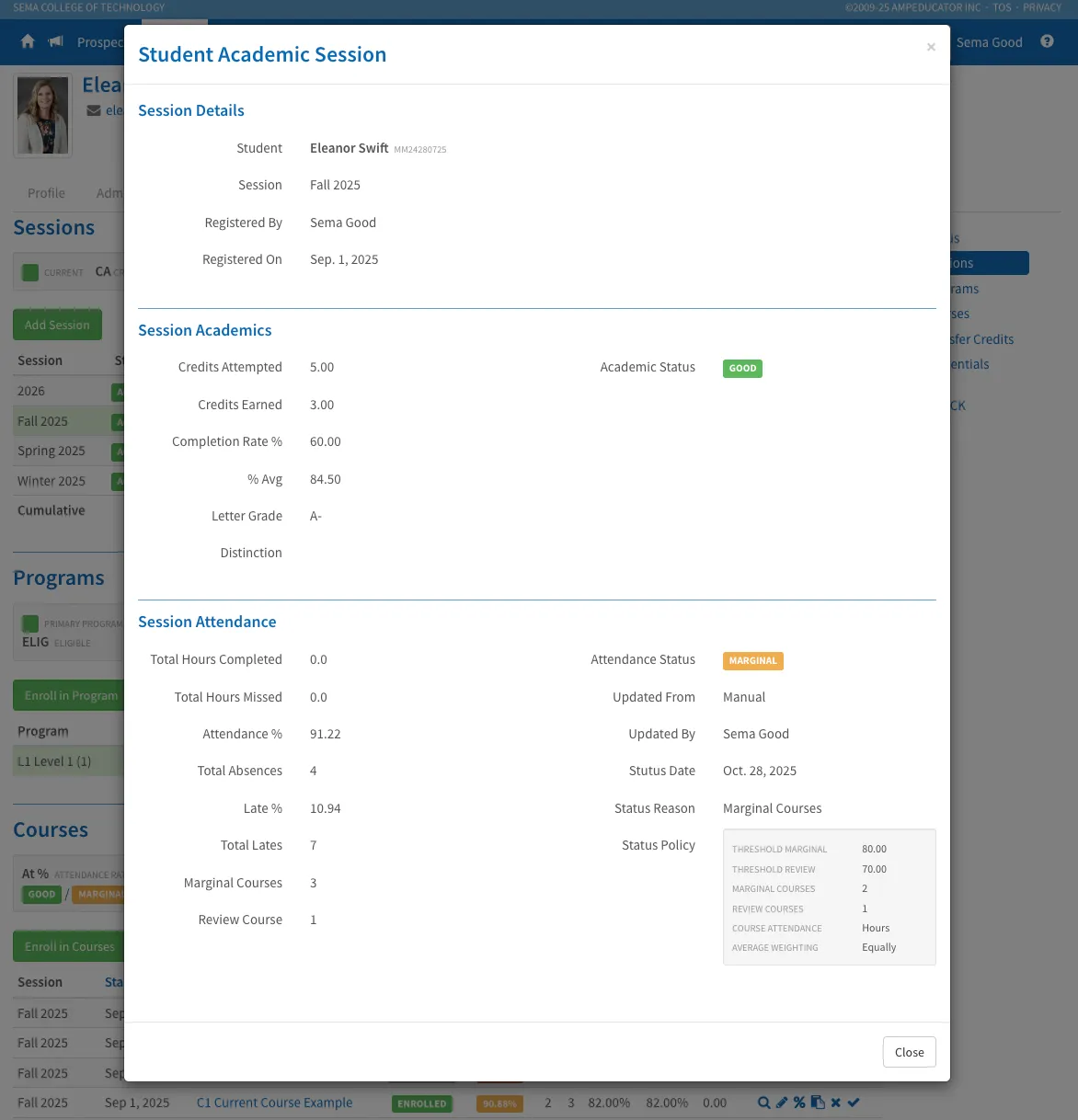This screenshot has width=1078, height=1120.
Task: Switch to the Profile tab
Action: [46, 193]
